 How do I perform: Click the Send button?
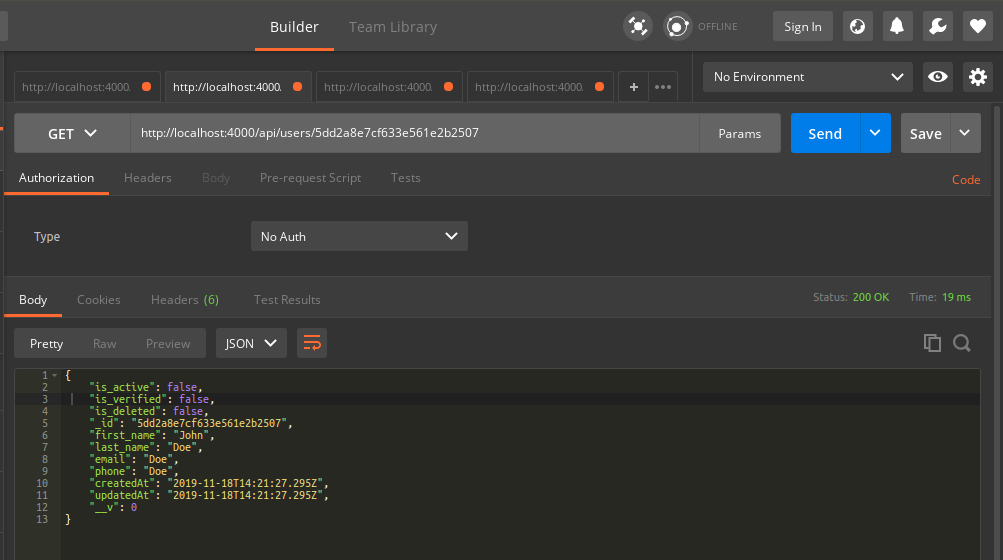pos(825,133)
